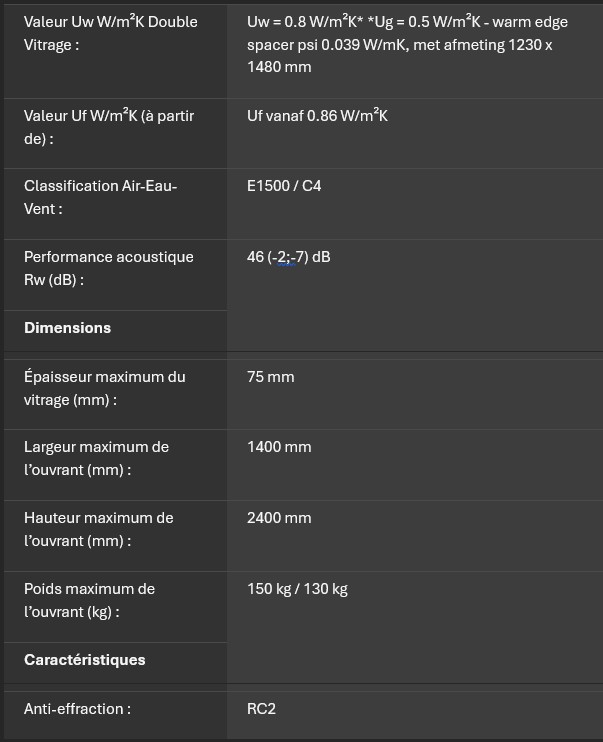Click the 'Valeur Uw W/m²K Double Vitrage' label

pos(110,33)
